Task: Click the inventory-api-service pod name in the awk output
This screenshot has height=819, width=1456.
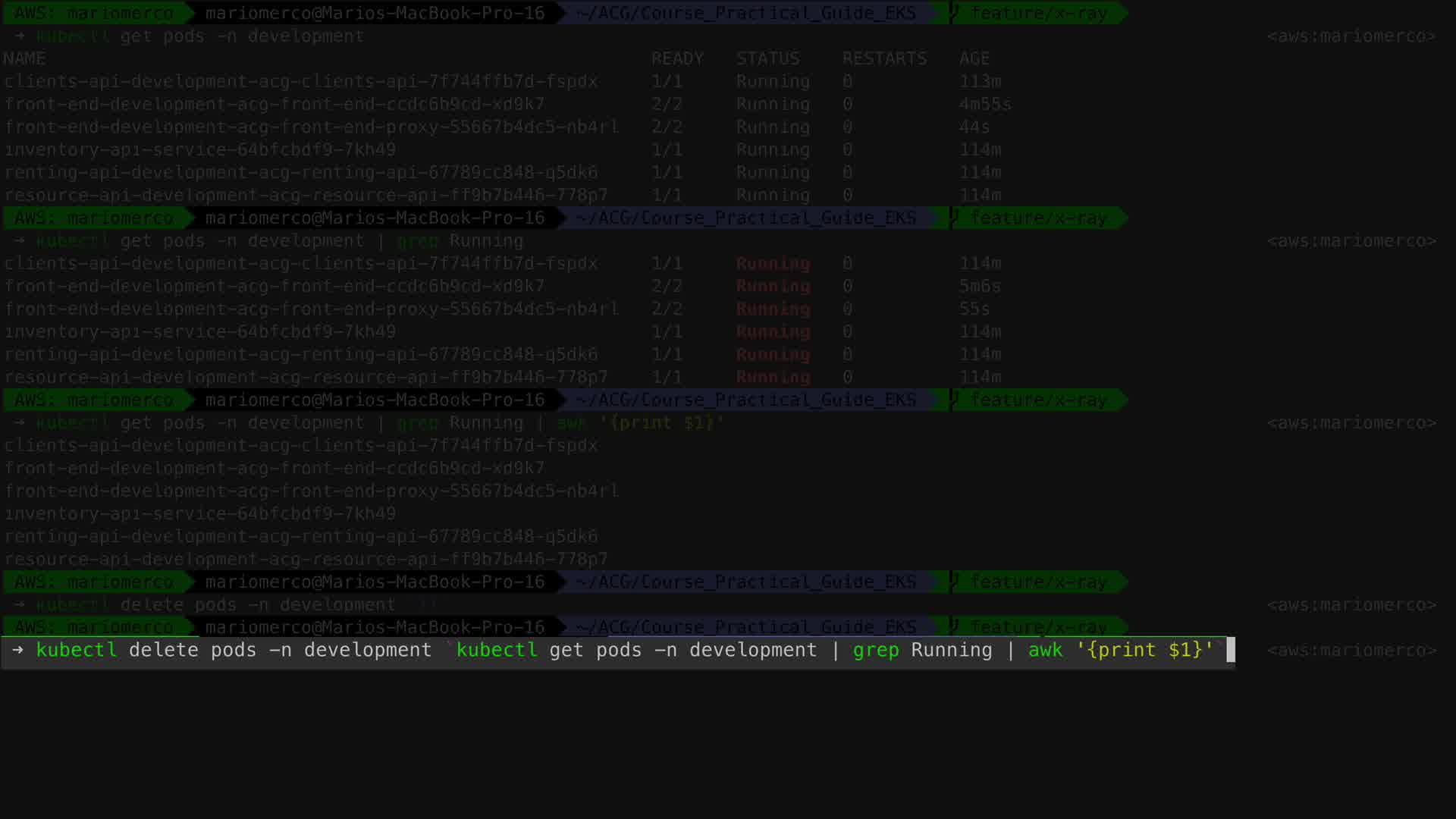Action: pyautogui.click(x=200, y=514)
